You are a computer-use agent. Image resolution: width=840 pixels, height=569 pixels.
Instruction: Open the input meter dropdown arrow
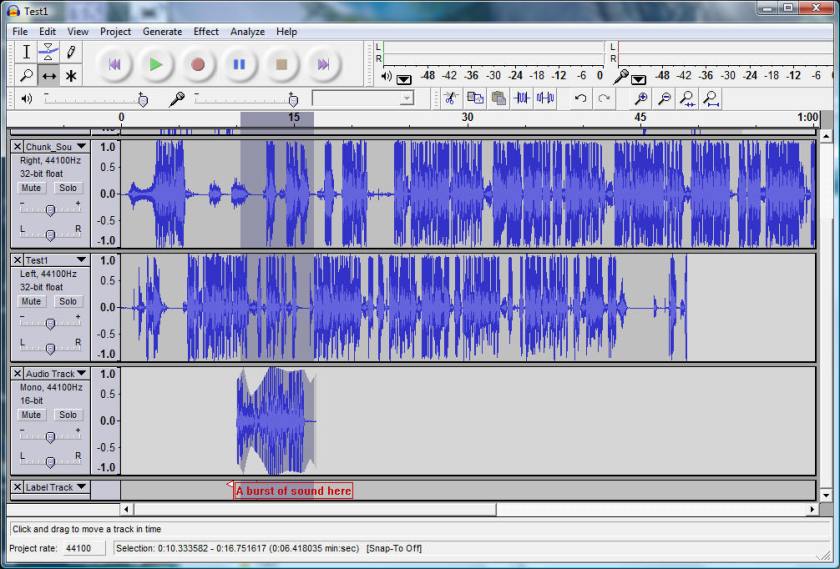tap(638, 79)
